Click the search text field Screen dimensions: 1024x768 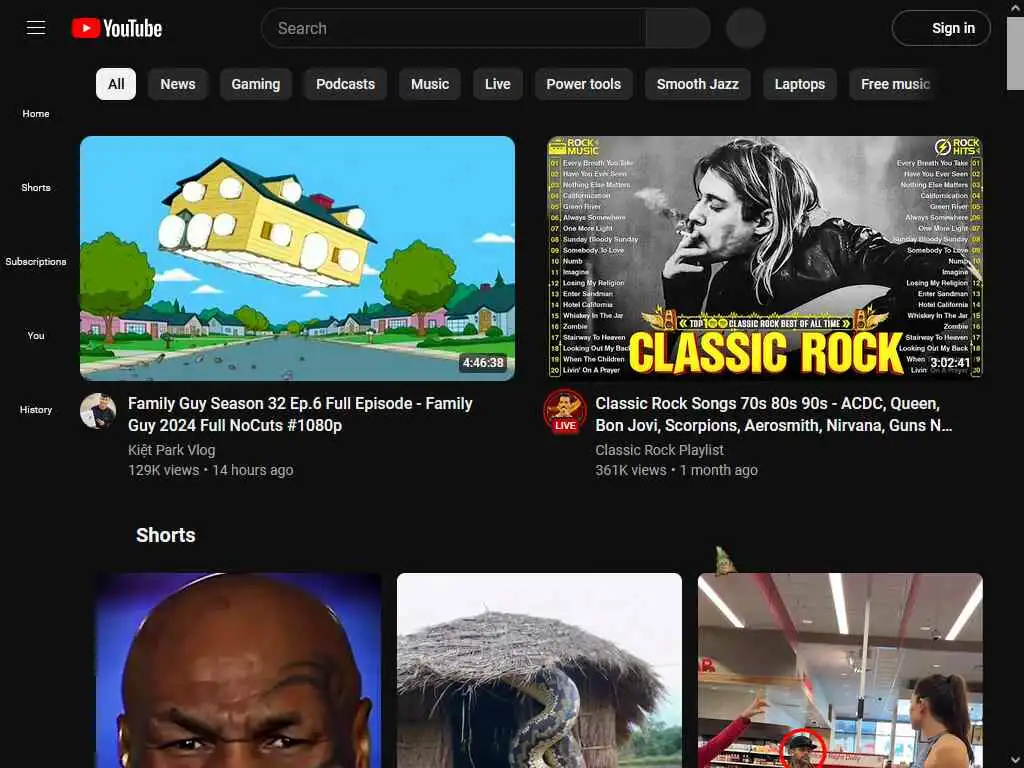[453, 28]
